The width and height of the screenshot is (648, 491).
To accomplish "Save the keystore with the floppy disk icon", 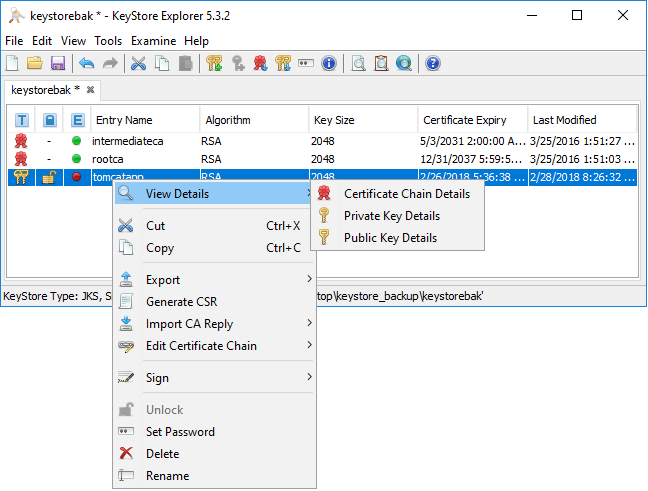I will 57,64.
